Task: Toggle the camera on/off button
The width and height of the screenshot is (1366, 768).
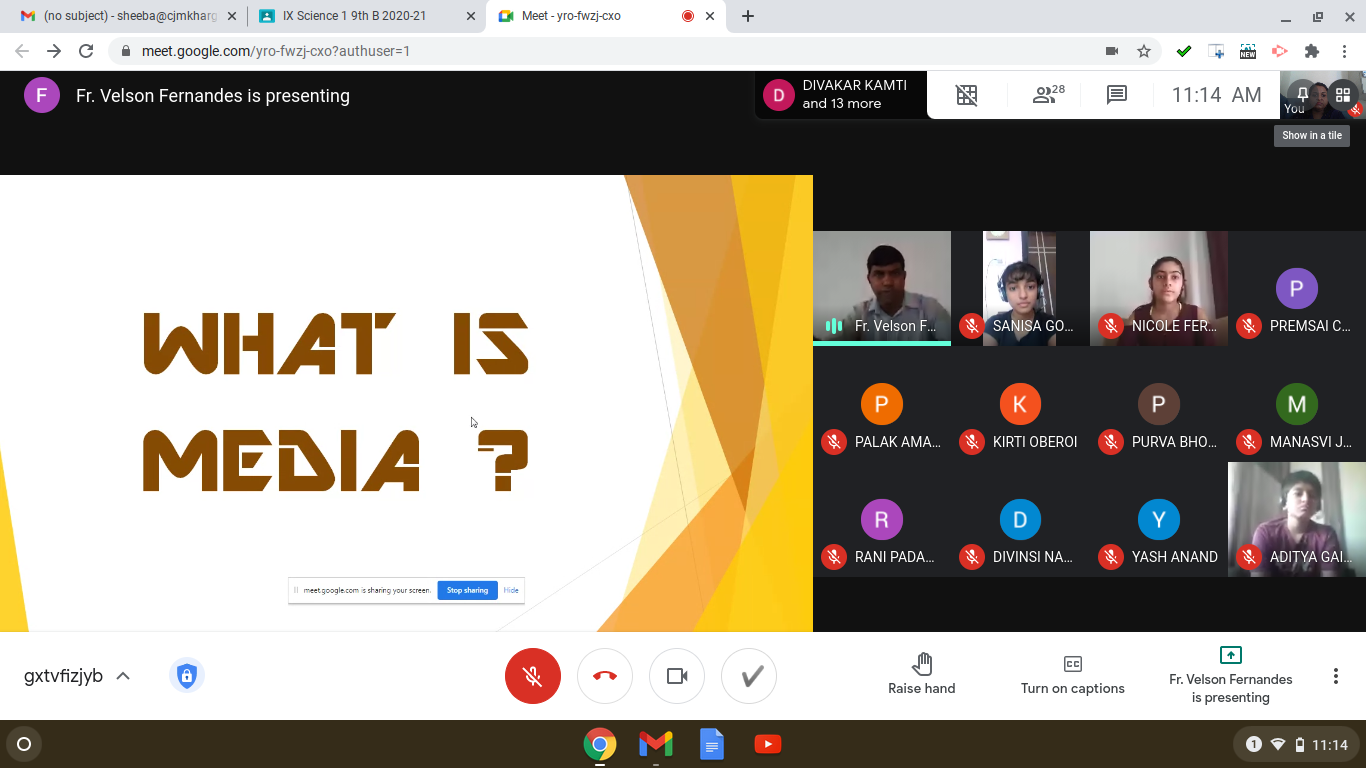Action: click(x=677, y=676)
